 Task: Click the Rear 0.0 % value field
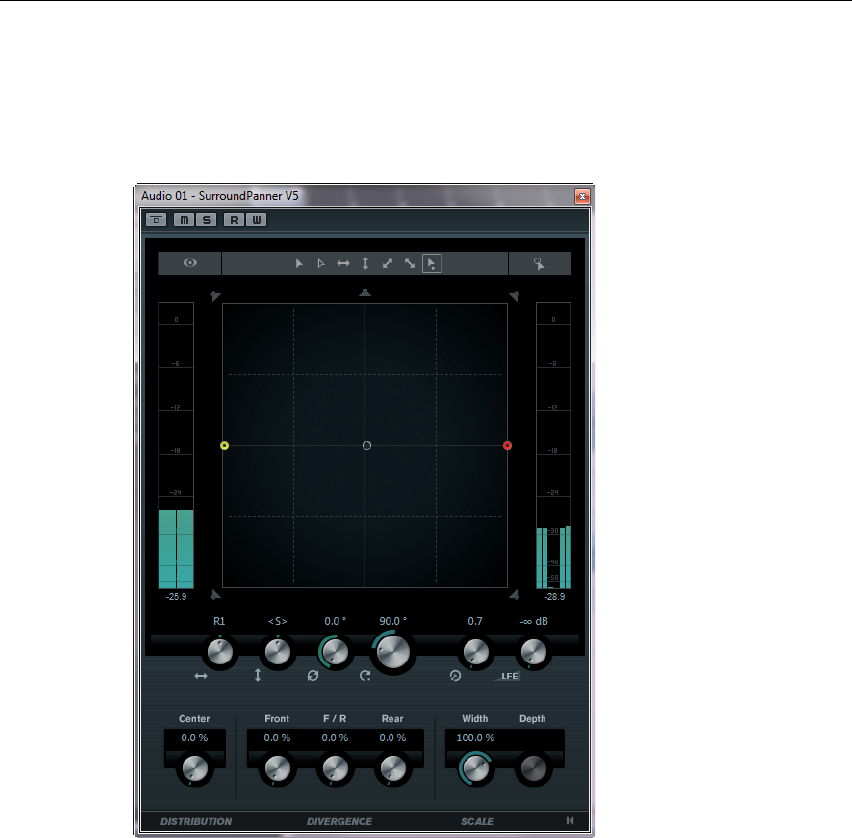click(x=393, y=738)
